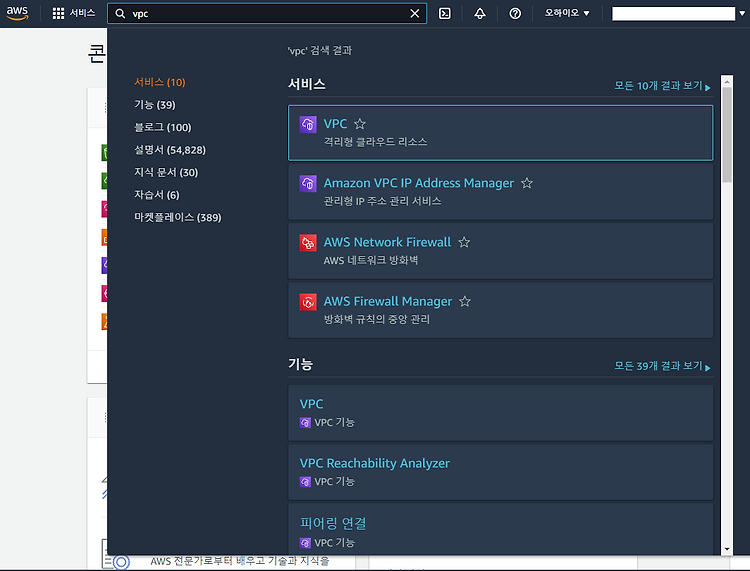Select the 지식 문서 (30) filter
Viewport: 750px width, 571px height.
[x=166, y=172]
